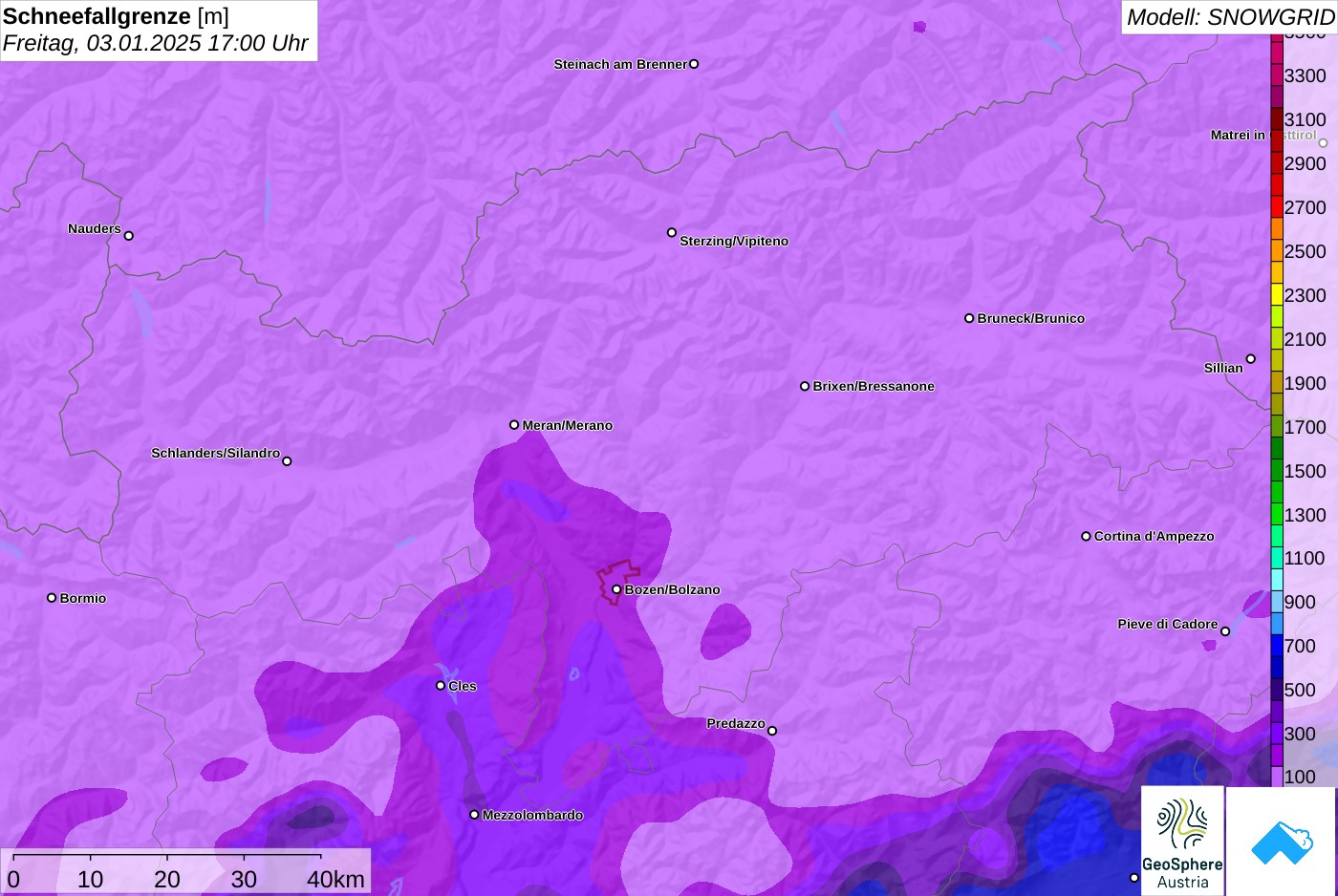This screenshot has height=896, width=1338.
Task: Select the Cles location dot
Action: tap(441, 686)
